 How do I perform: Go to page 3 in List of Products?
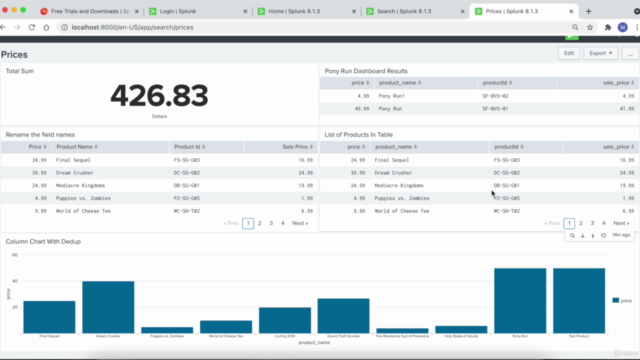pos(592,223)
